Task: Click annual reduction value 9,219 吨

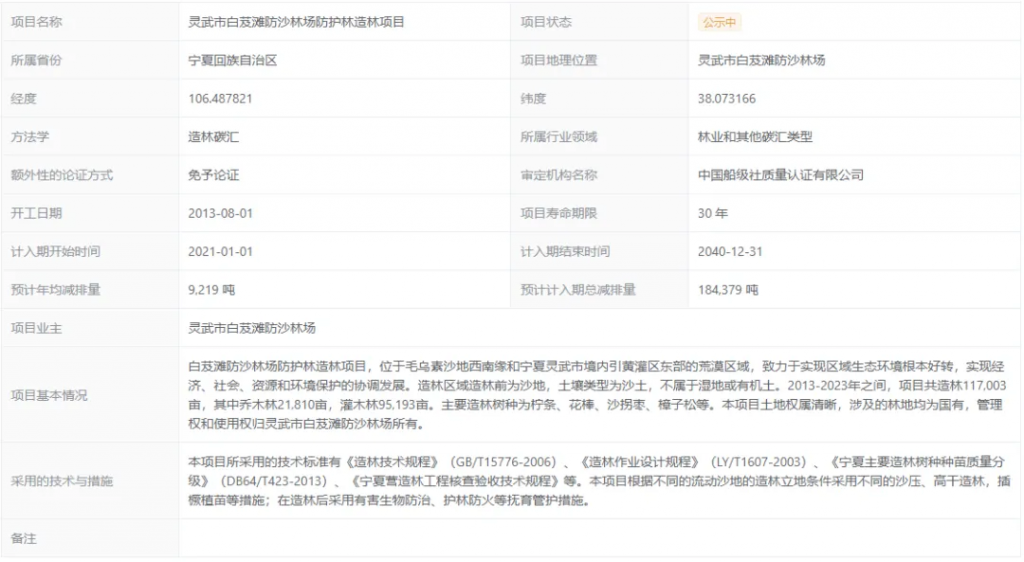Action: click(211, 290)
